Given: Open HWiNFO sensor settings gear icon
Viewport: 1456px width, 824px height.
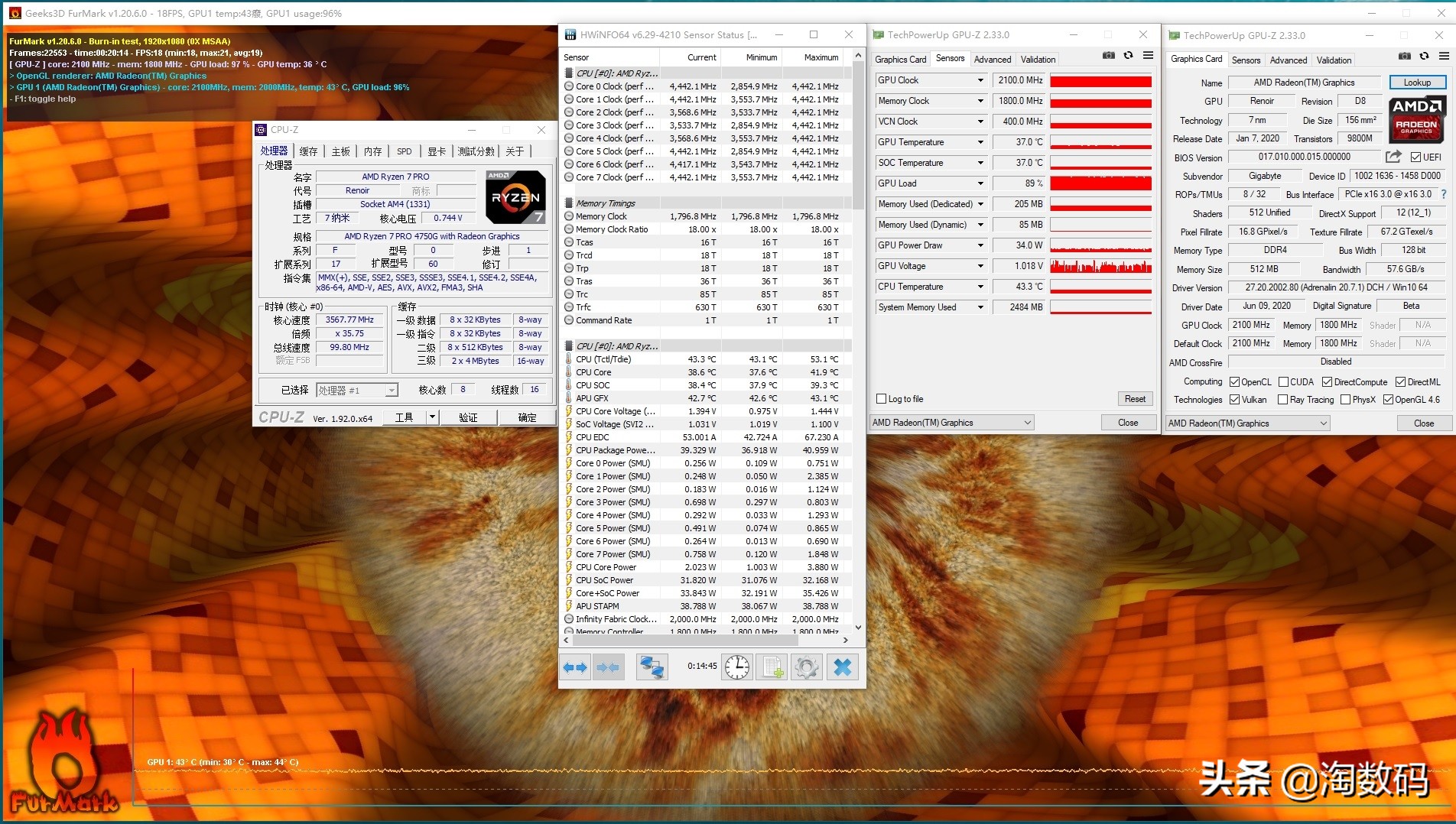Looking at the screenshot, I should (806, 667).
